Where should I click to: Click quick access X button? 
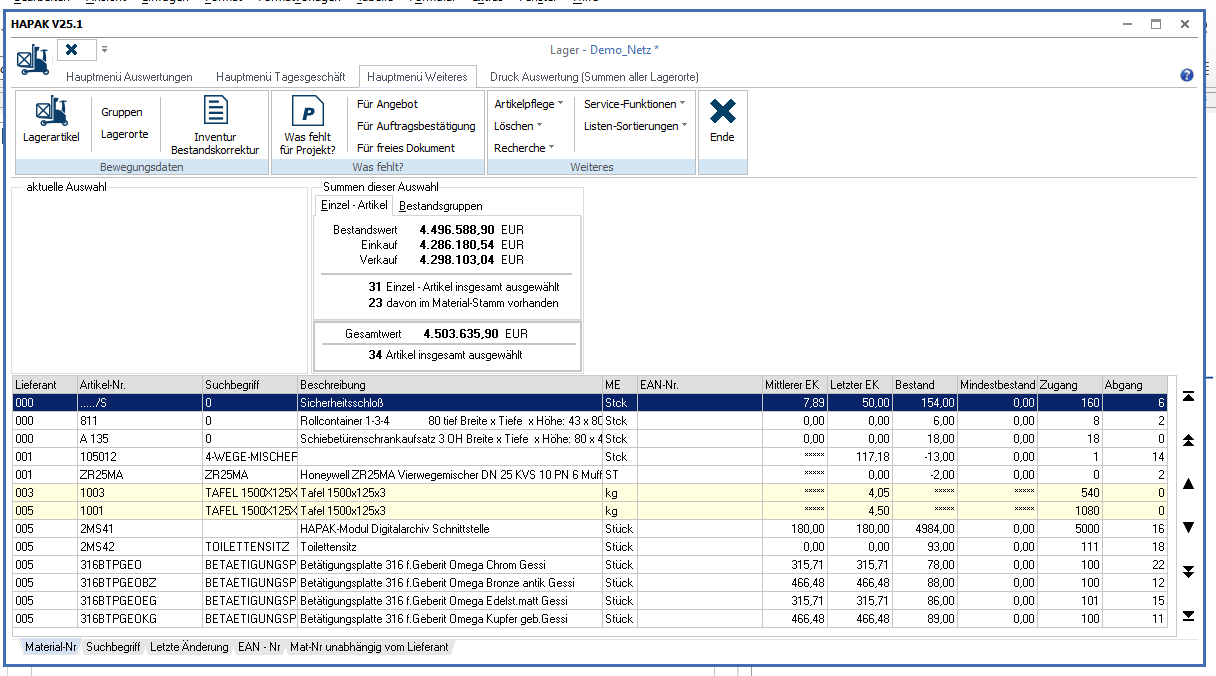(x=72, y=49)
